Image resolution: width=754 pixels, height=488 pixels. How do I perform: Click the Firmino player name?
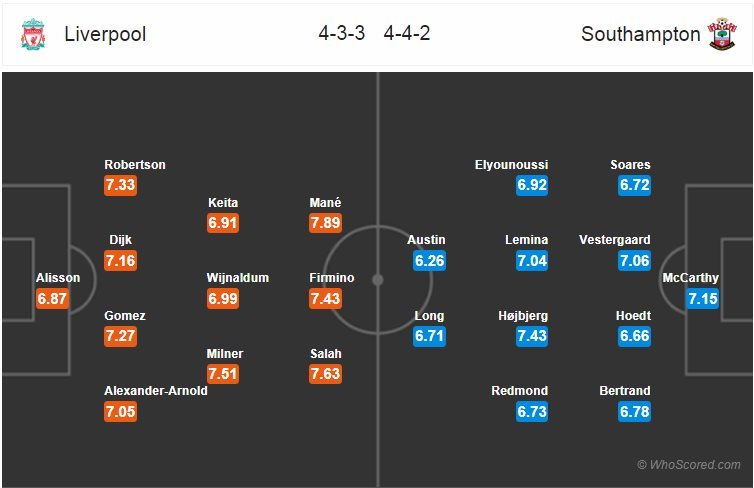click(x=332, y=278)
